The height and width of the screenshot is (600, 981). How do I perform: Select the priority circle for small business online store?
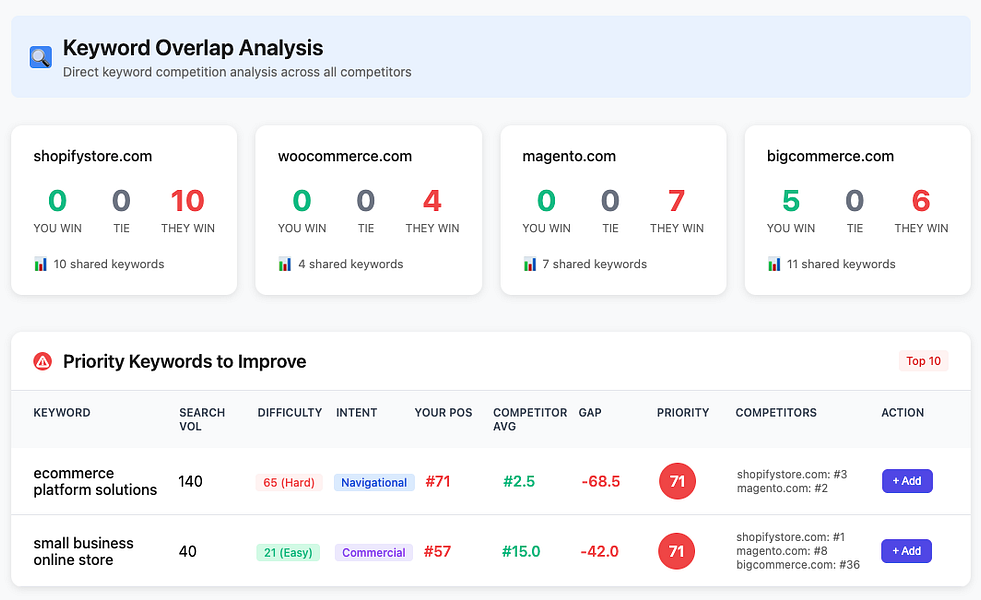point(677,551)
